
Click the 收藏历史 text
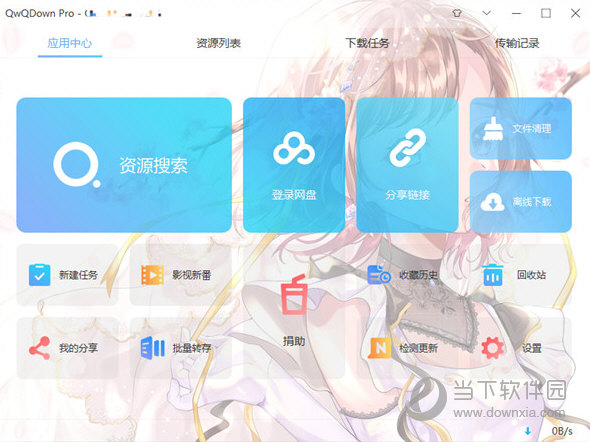418,275
